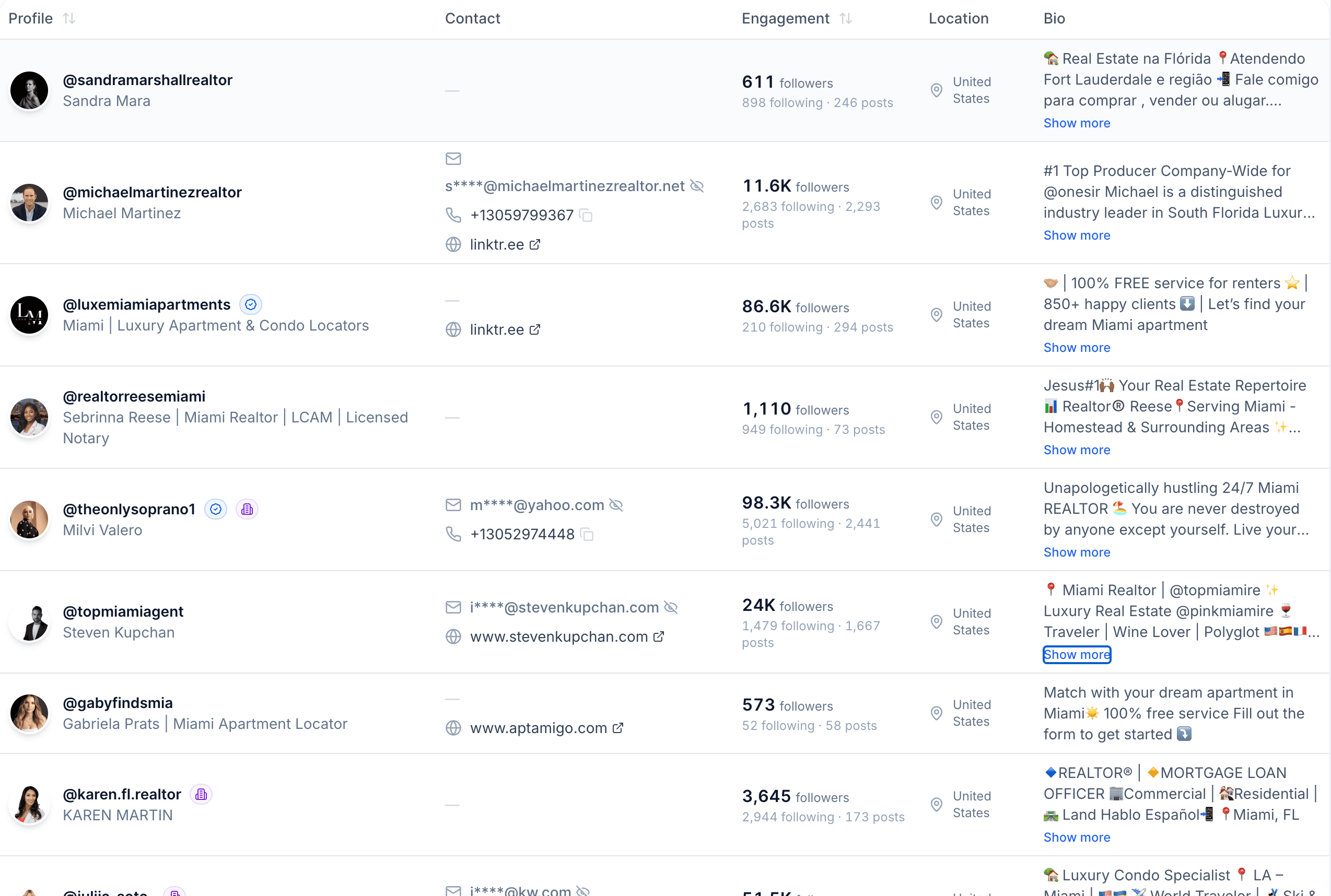Show more of Steven Kupchan's bio
Screen dimensions: 1331x896
pyautogui.click(x=1077, y=654)
